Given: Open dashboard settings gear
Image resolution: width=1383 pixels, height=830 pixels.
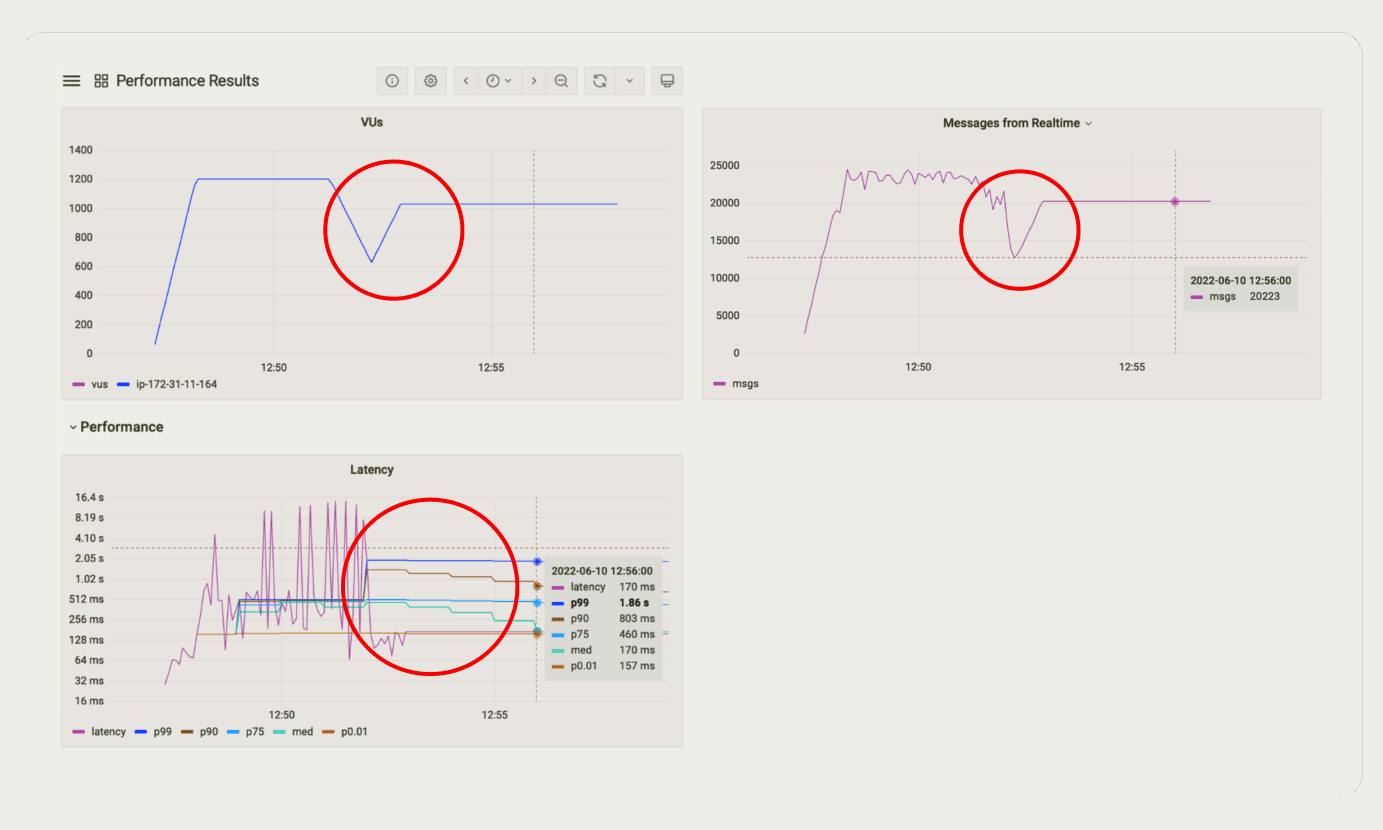Looking at the screenshot, I should pyautogui.click(x=431, y=81).
